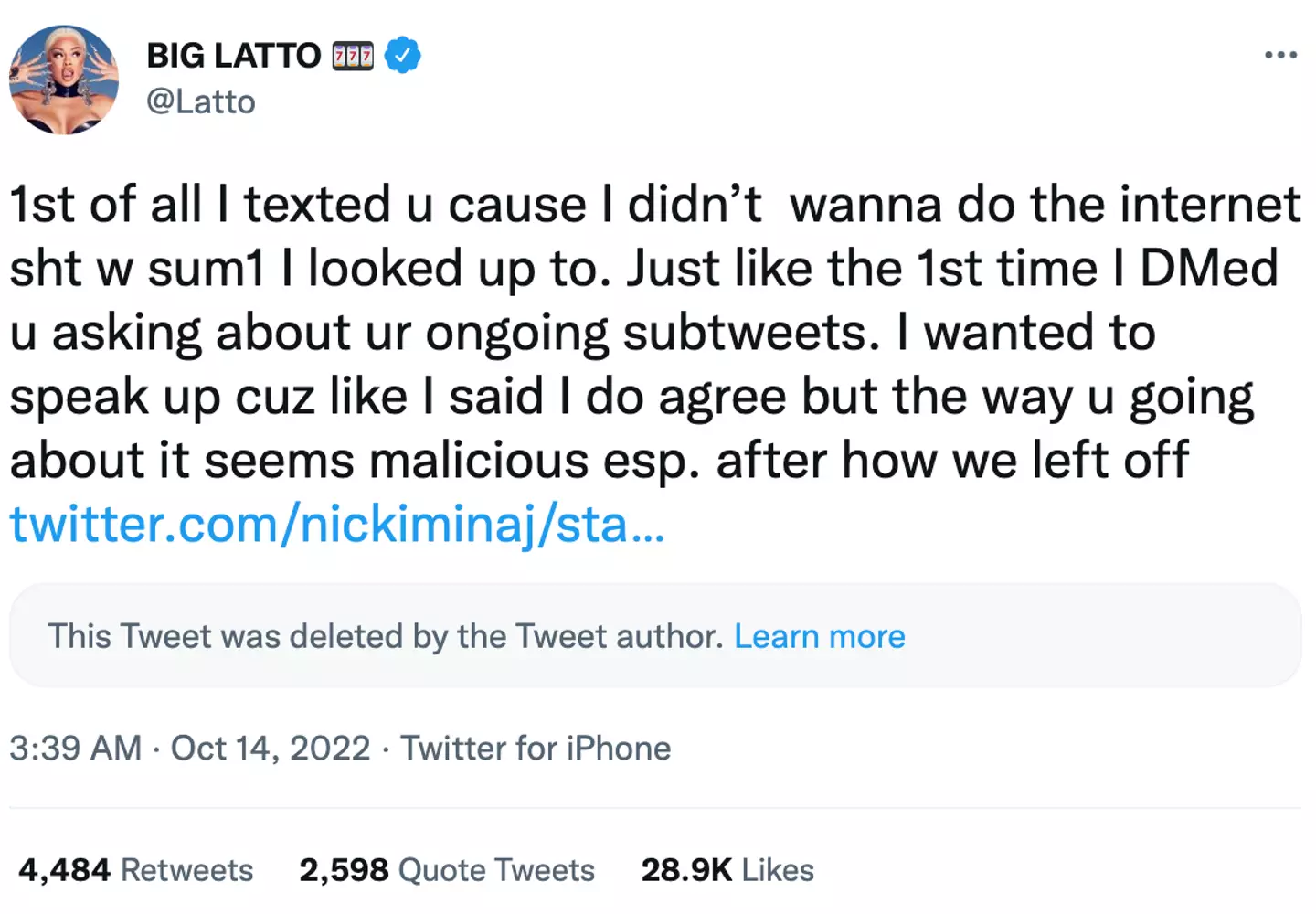
Task: Click the Learn more link
Action: [x=820, y=636]
